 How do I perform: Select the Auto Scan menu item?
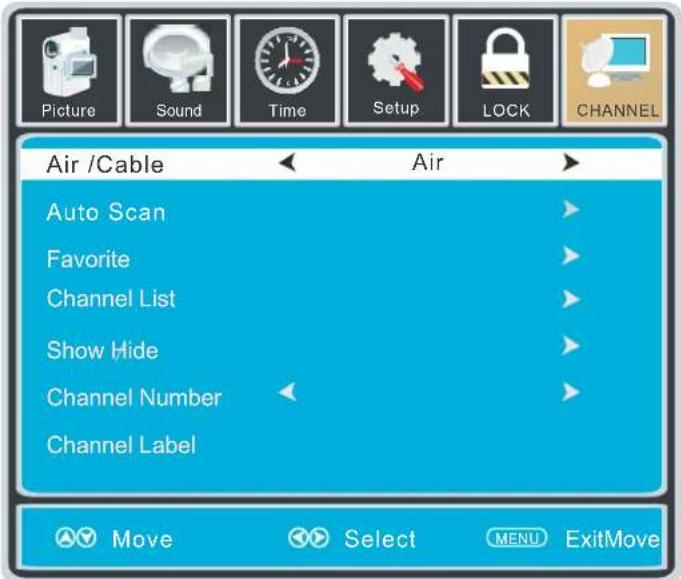click(106, 212)
